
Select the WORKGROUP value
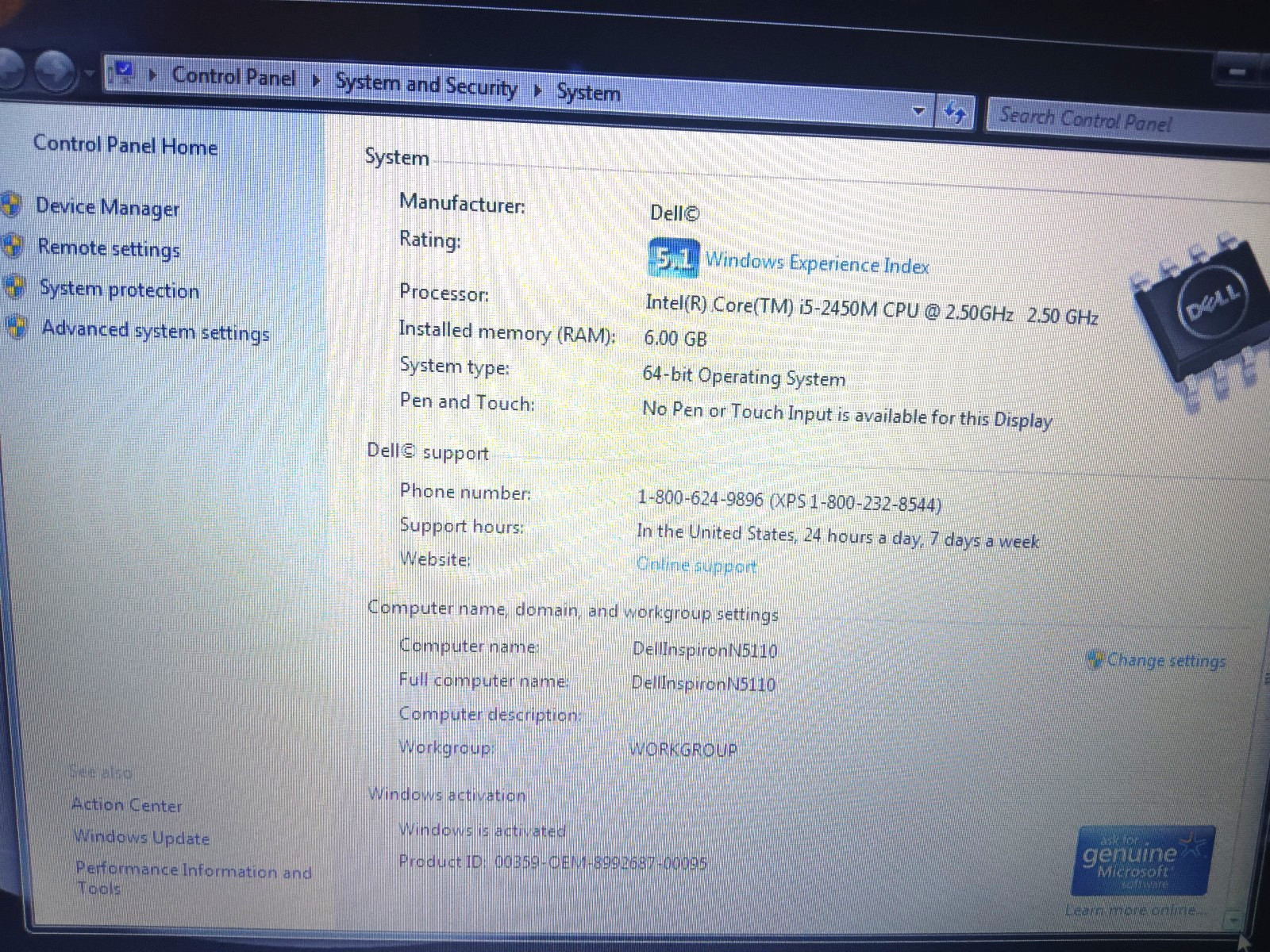click(683, 749)
